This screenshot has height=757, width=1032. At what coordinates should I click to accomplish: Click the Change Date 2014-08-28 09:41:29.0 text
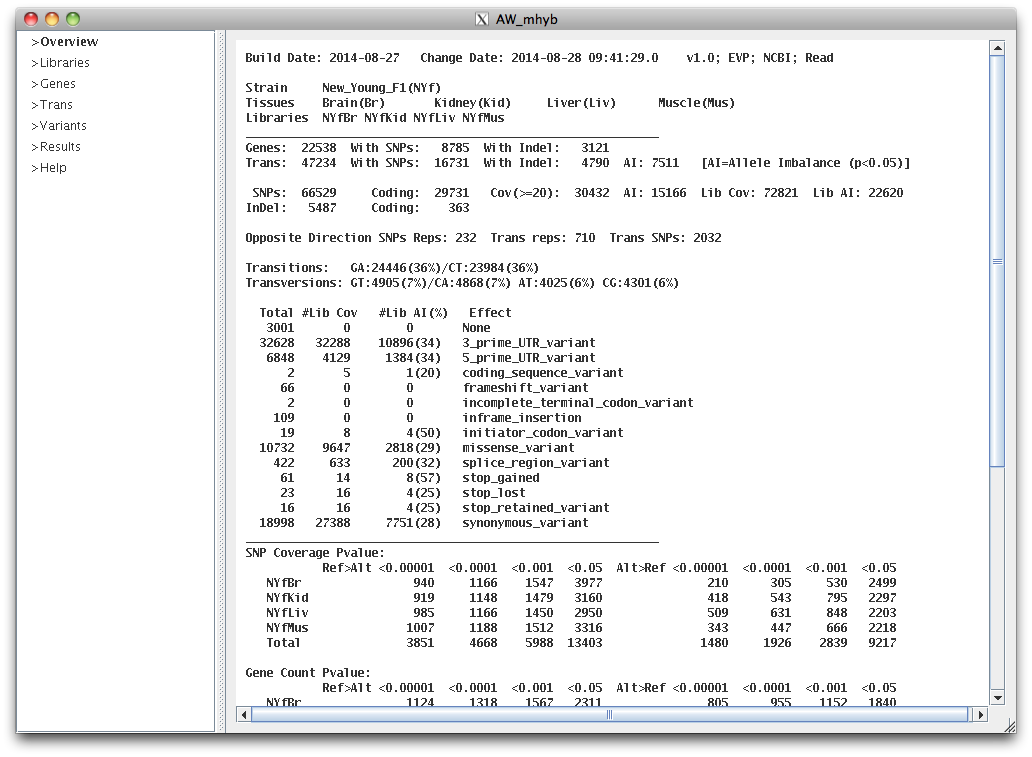539,58
